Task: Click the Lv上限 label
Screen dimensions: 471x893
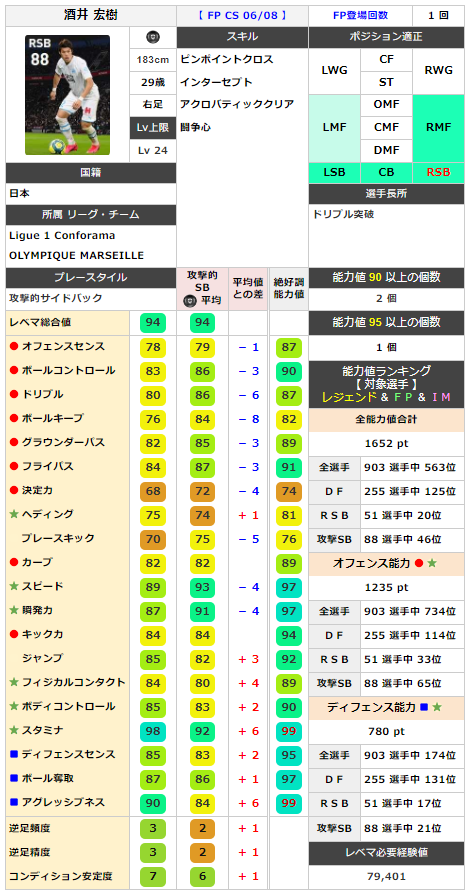Action: pos(153,128)
